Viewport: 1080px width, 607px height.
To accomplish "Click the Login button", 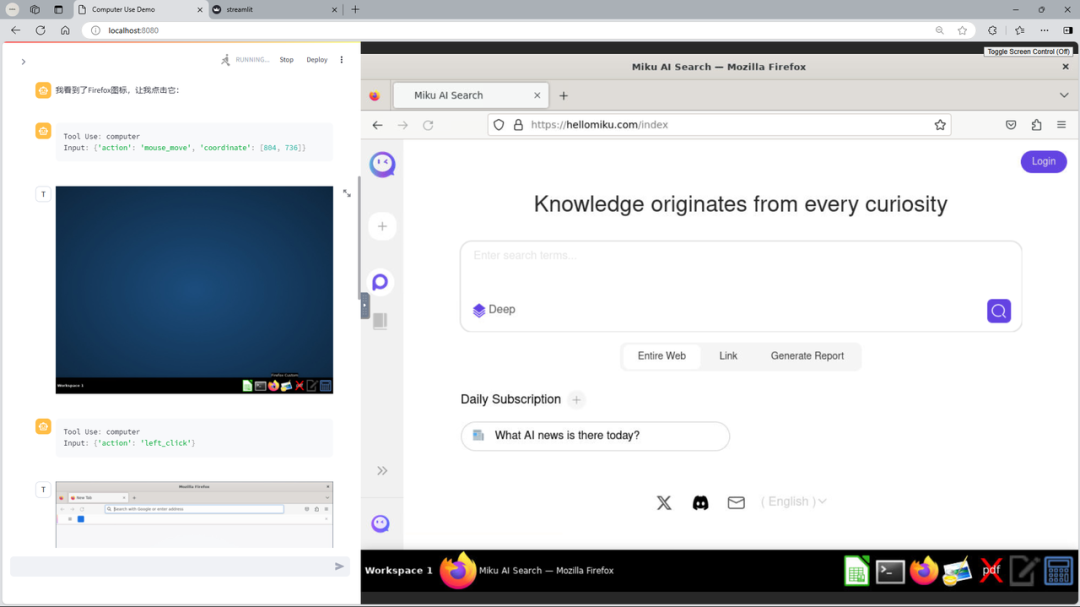I will (x=1043, y=161).
